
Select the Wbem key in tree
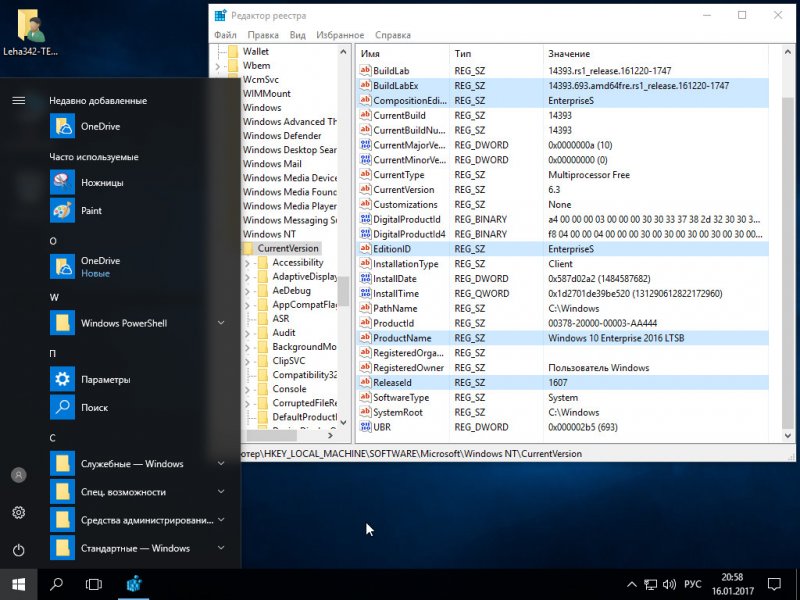click(256, 65)
